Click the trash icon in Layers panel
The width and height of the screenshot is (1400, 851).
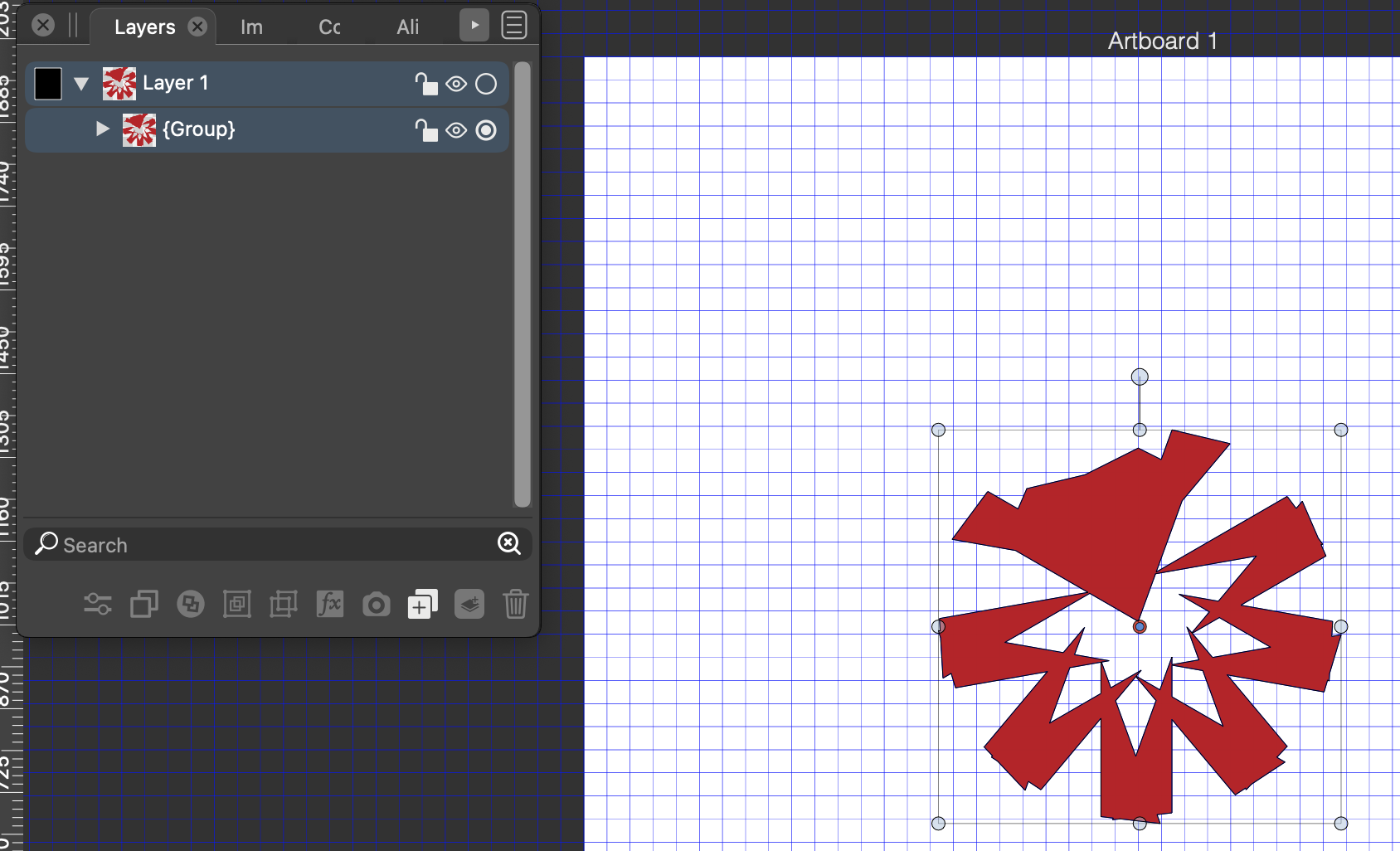click(x=515, y=604)
